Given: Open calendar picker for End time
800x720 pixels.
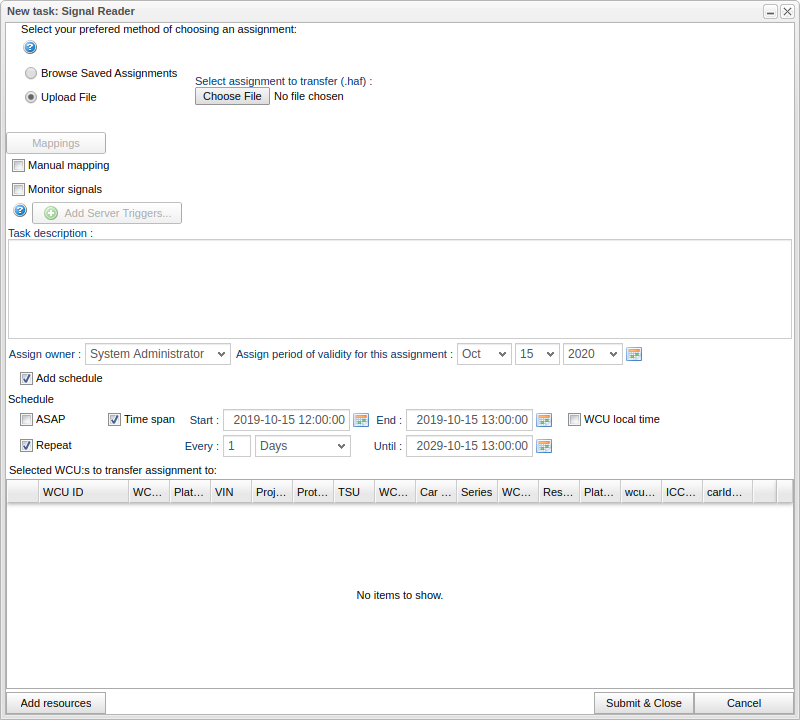Looking at the screenshot, I should [544, 420].
